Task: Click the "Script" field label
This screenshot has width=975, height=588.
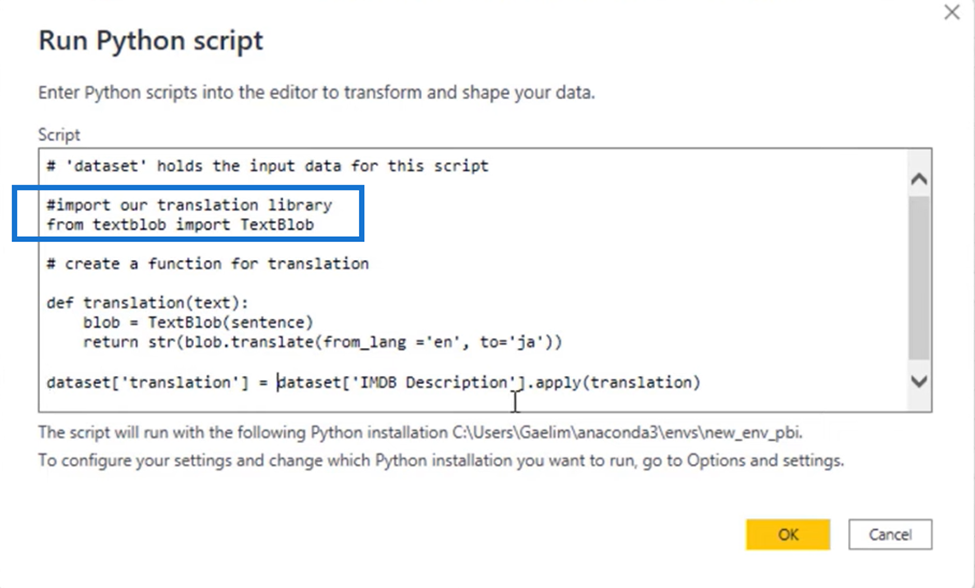Action: click(x=59, y=135)
